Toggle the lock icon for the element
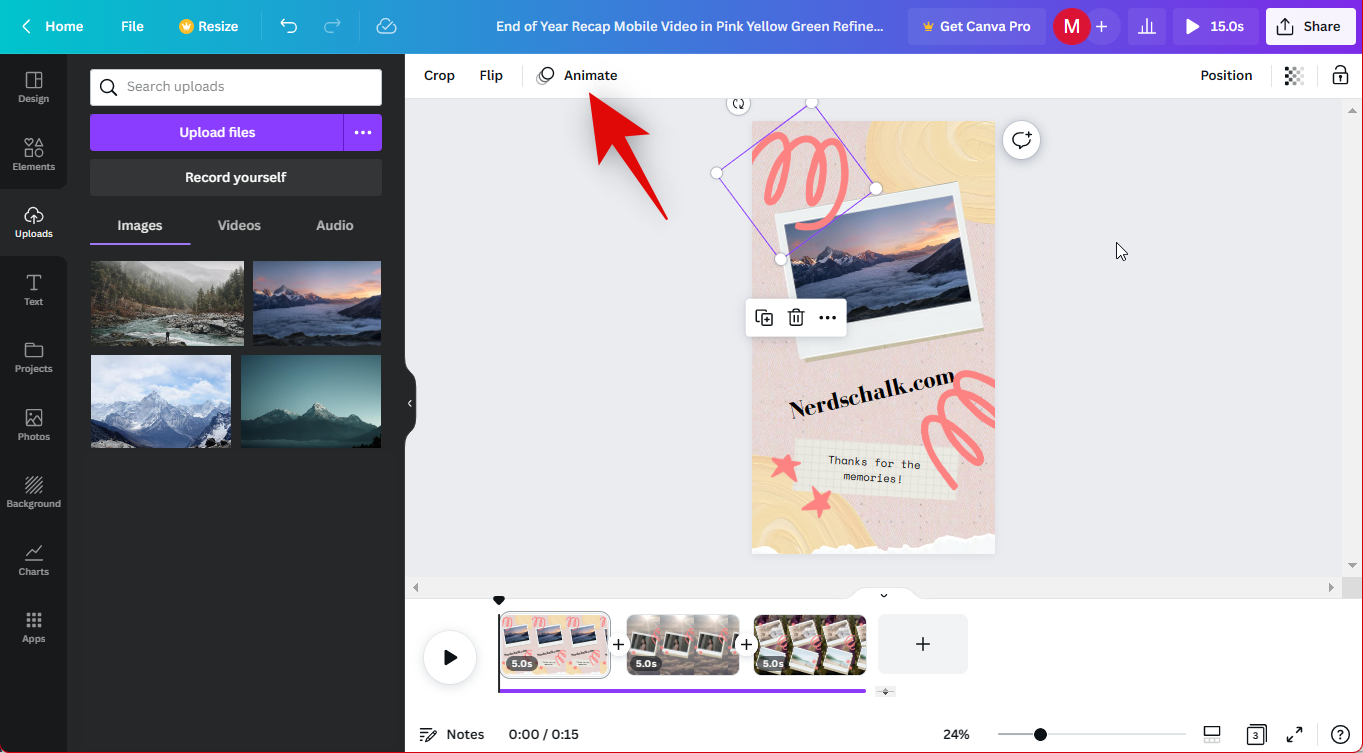 pyautogui.click(x=1340, y=75)
